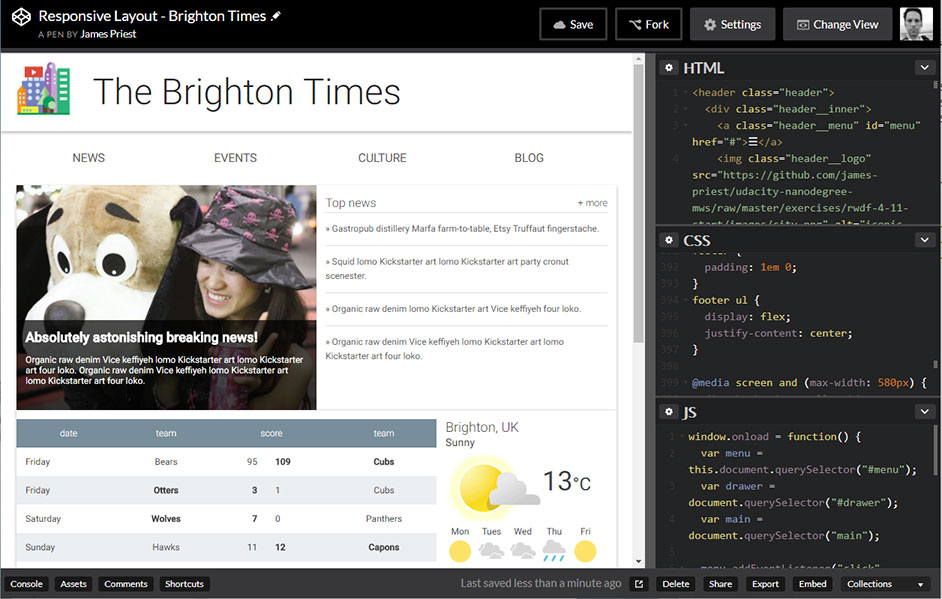
Task: Delete this pen
Action: pos(675,583)
